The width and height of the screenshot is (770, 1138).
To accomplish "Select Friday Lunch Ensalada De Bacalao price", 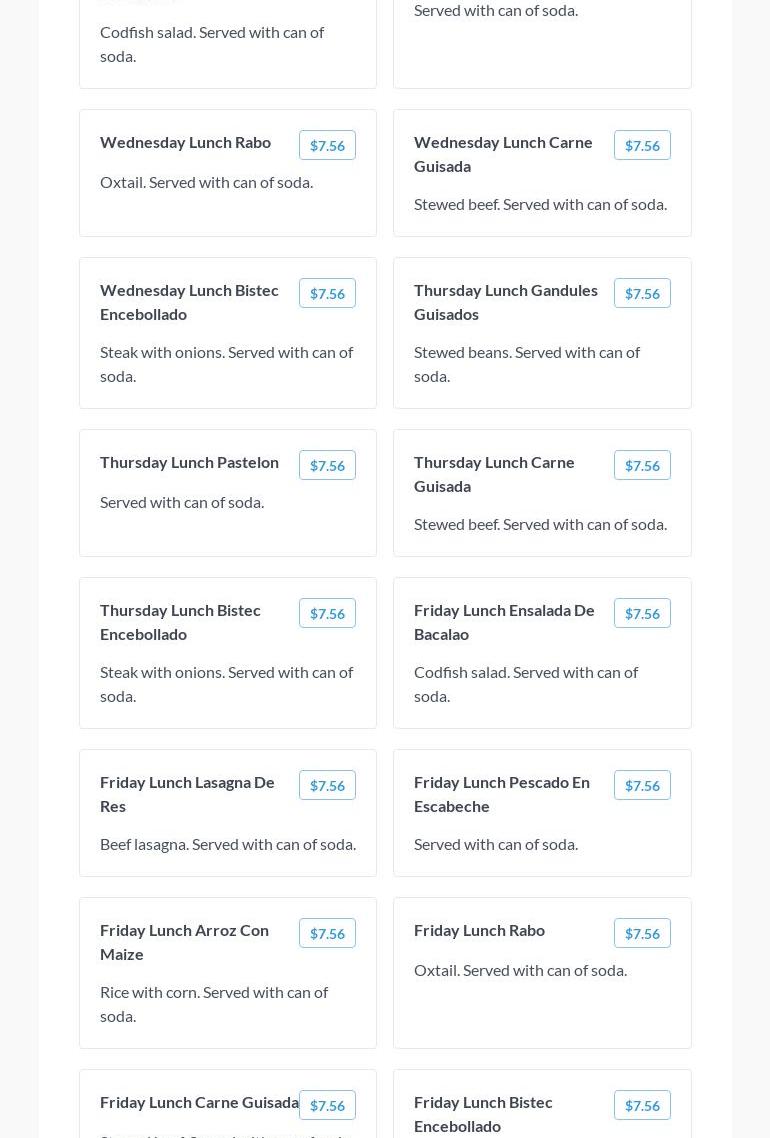I will pyautogui.click(x=642, y=614).
